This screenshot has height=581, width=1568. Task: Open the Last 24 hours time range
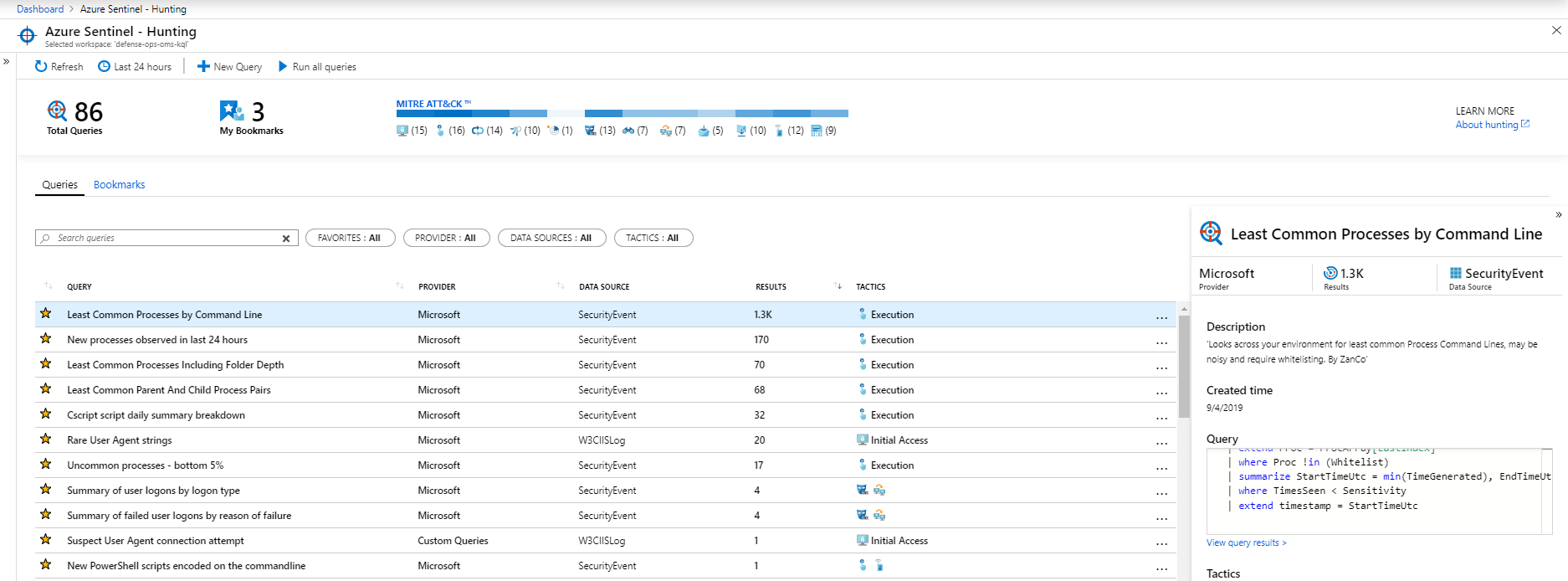click(135, 66)
